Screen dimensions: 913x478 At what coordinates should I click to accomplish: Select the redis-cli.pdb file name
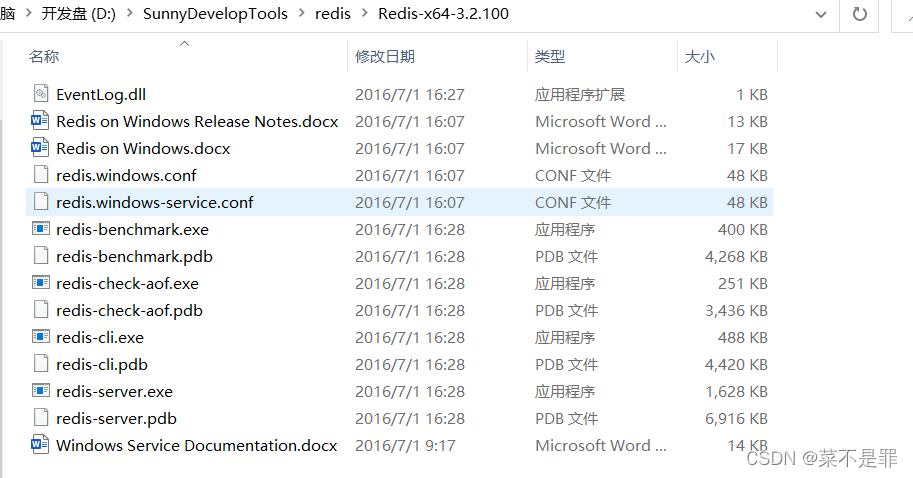[x=102, y=364]
